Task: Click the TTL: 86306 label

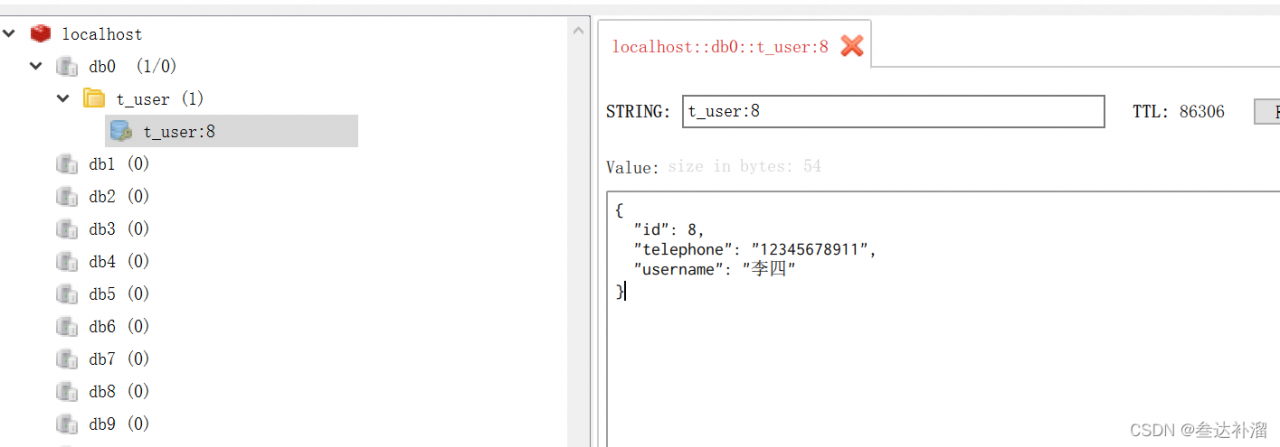Action: [x=1178, y=112]
